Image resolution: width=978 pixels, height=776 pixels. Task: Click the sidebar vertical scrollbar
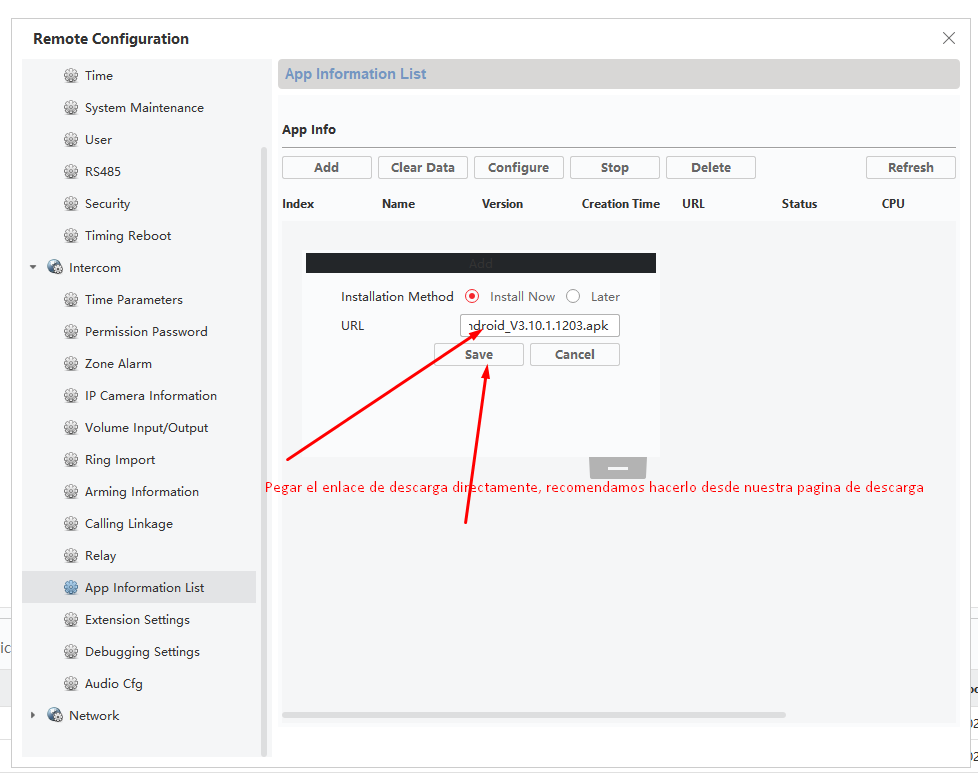[264, 452]
